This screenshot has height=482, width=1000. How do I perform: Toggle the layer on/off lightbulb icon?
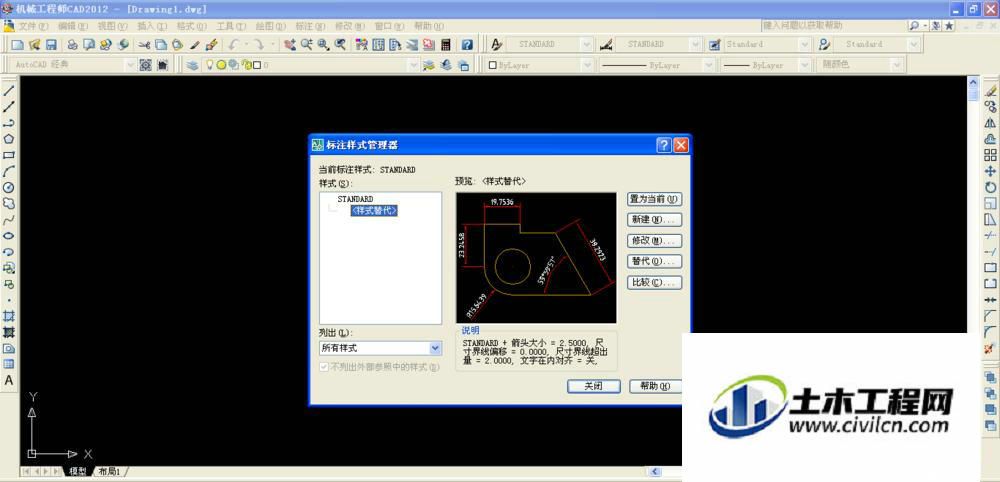point(209,65)
